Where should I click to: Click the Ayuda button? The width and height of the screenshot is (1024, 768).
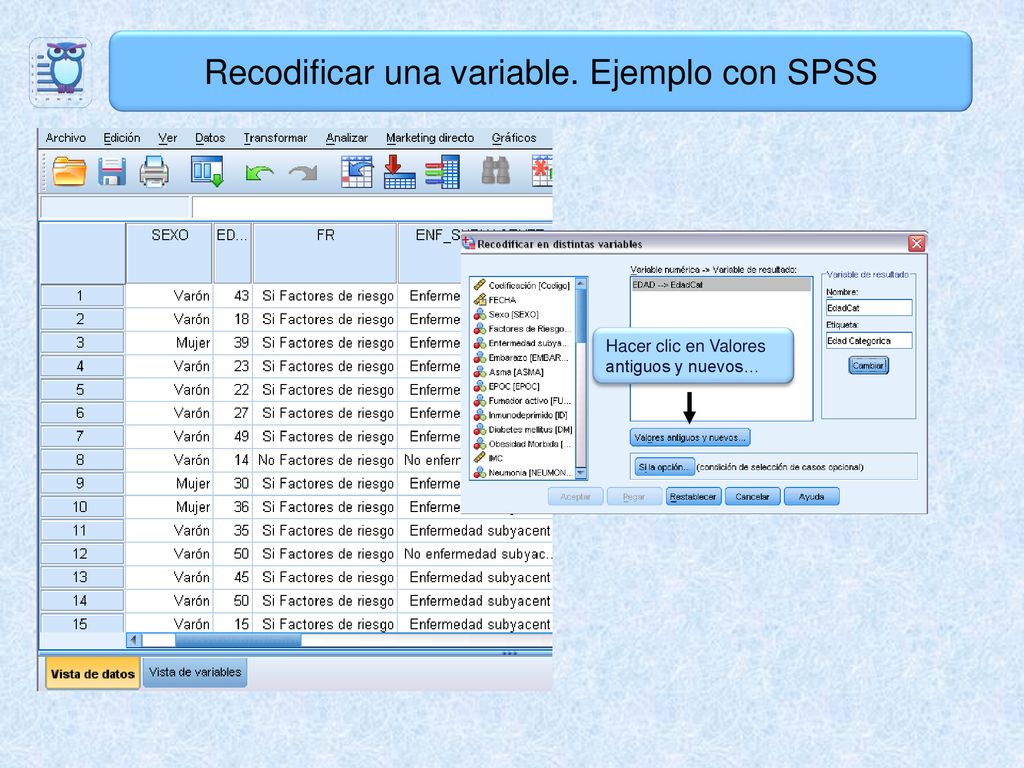pyautogui.click(x=811, y=497)
